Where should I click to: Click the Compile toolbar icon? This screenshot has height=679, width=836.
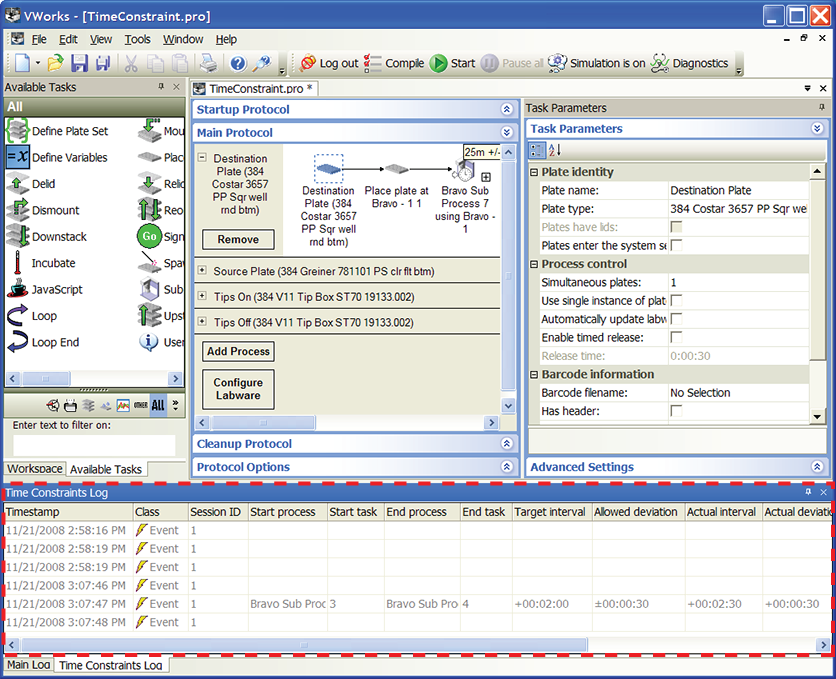point(373,63)
